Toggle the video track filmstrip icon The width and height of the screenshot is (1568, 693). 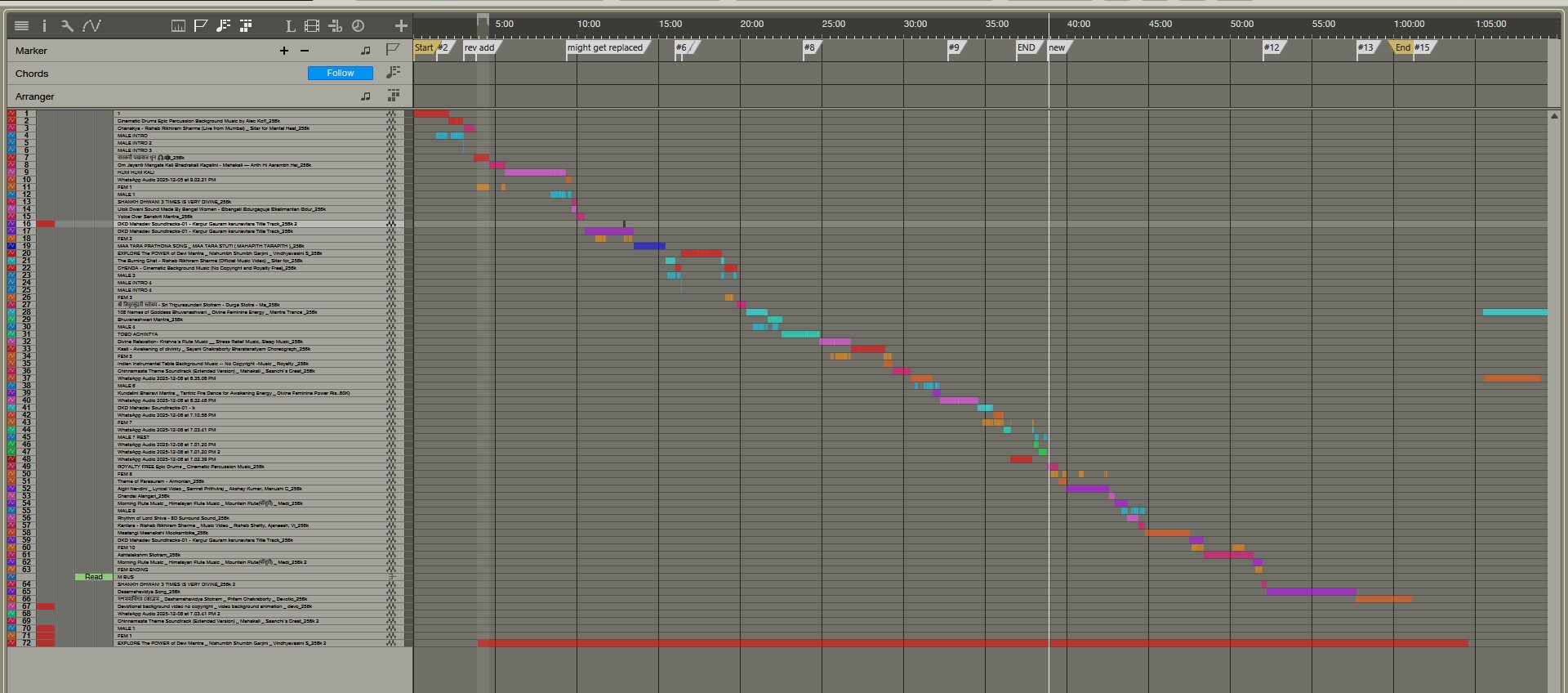point(312,26)
